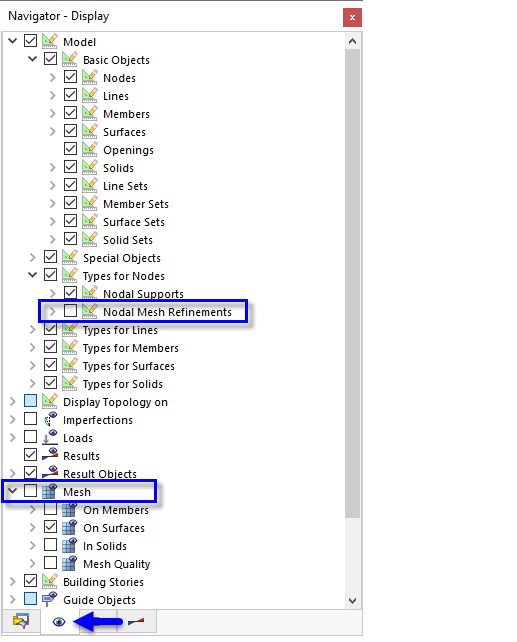The image size is (517, 642).
Task: Click the vertical scrollbar thumb
Action: pyautogui.click(x=352, y=283)
